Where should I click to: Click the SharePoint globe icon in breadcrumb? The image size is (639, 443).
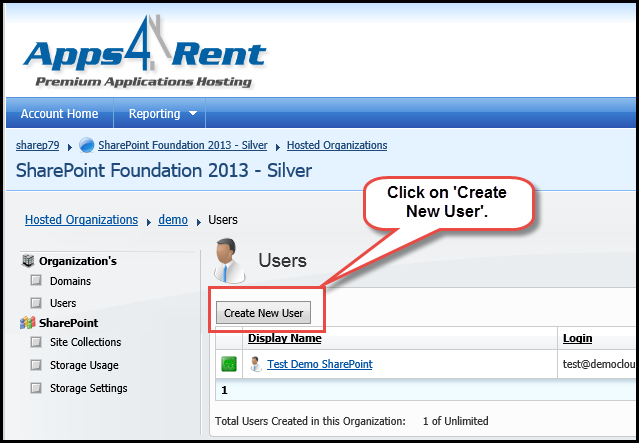click(86, 145)
